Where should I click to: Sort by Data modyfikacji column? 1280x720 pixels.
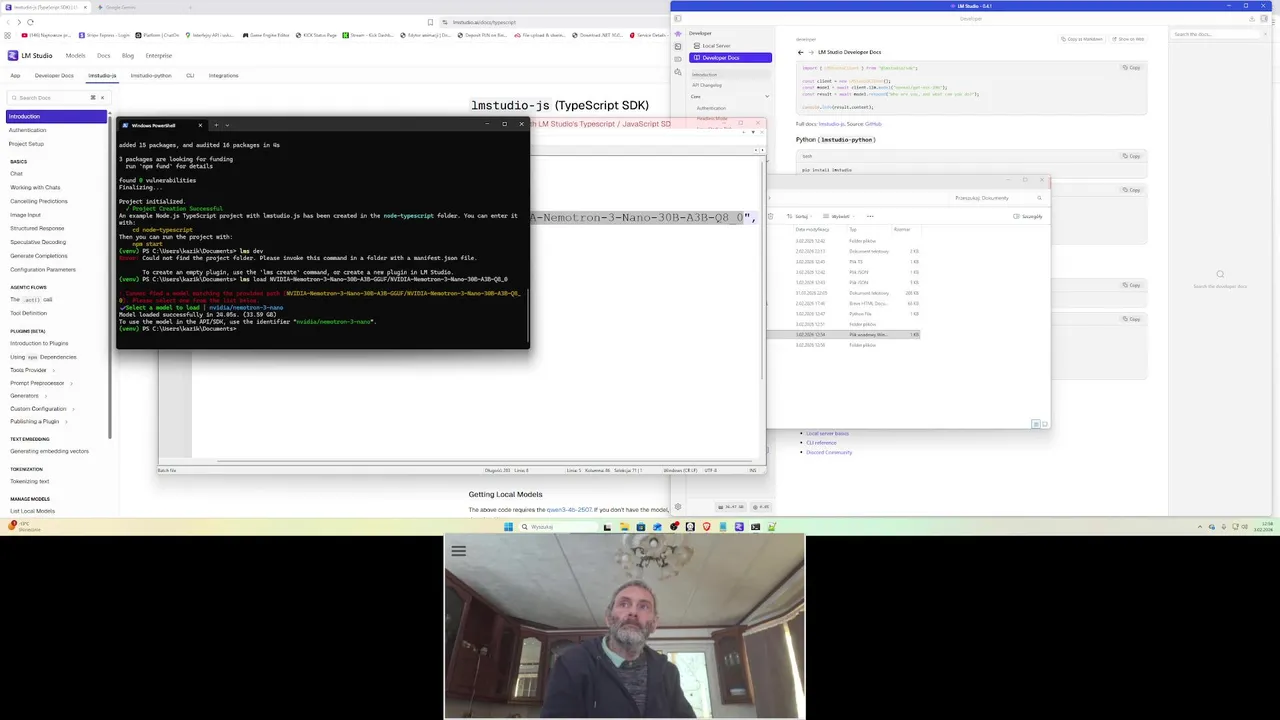(x=812, y=229)
